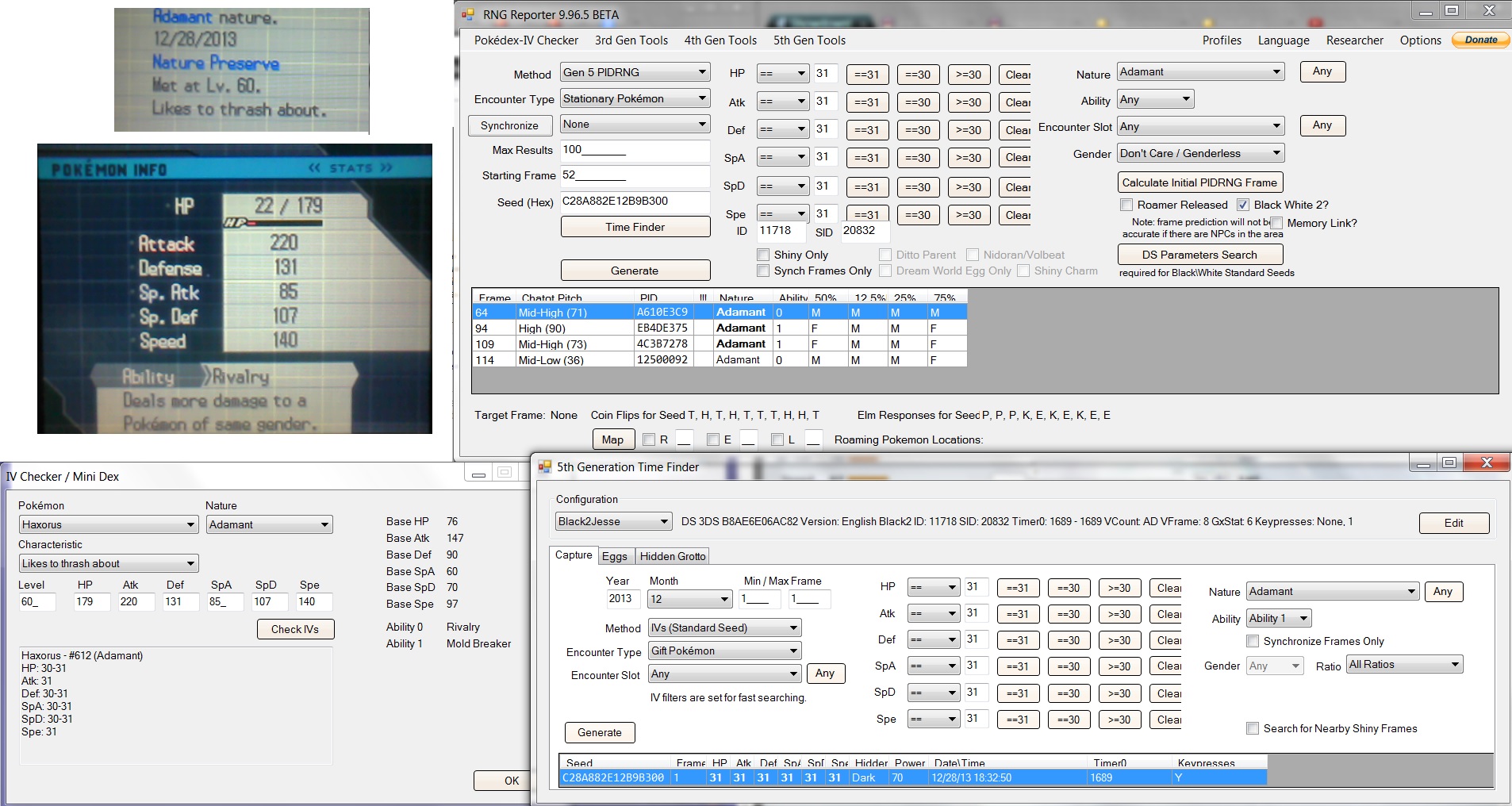
Task: Open the Haxorus Pokémon dropdown in IV Checker
Action: point(108,524)
